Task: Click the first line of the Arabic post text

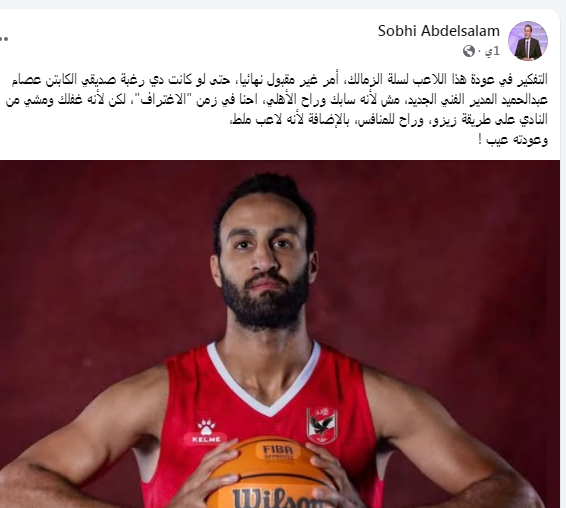Action: pyautogui.click(x=279, y=80)
